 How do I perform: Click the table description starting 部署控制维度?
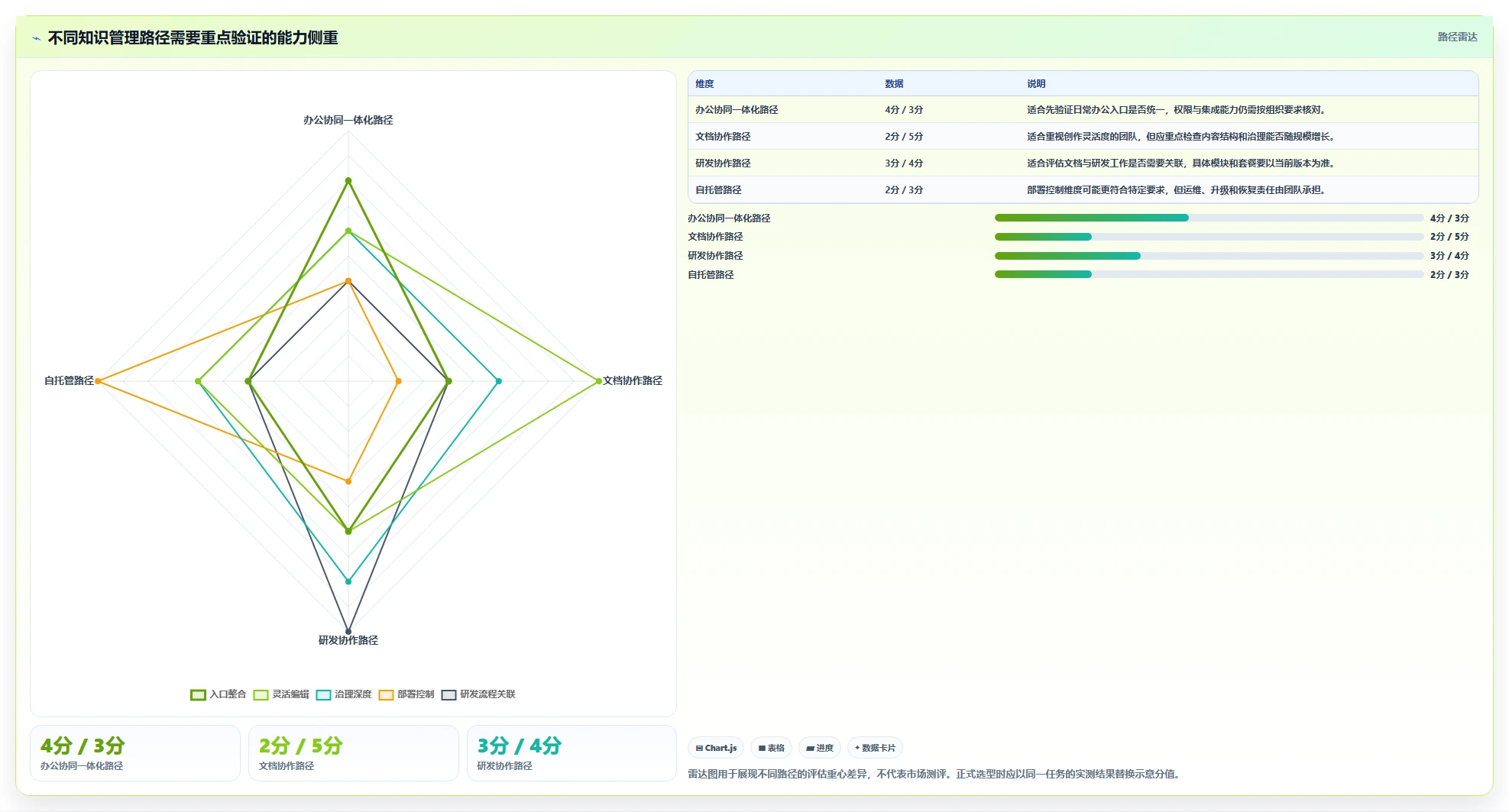1177,190
